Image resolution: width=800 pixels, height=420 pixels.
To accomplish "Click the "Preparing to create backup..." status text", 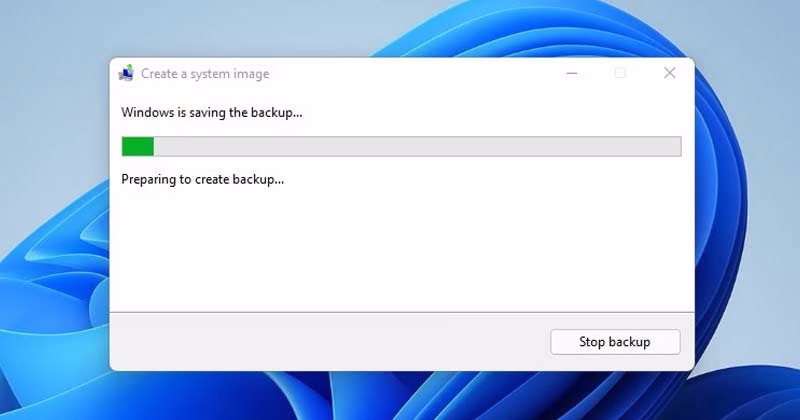I will (202, 180).
